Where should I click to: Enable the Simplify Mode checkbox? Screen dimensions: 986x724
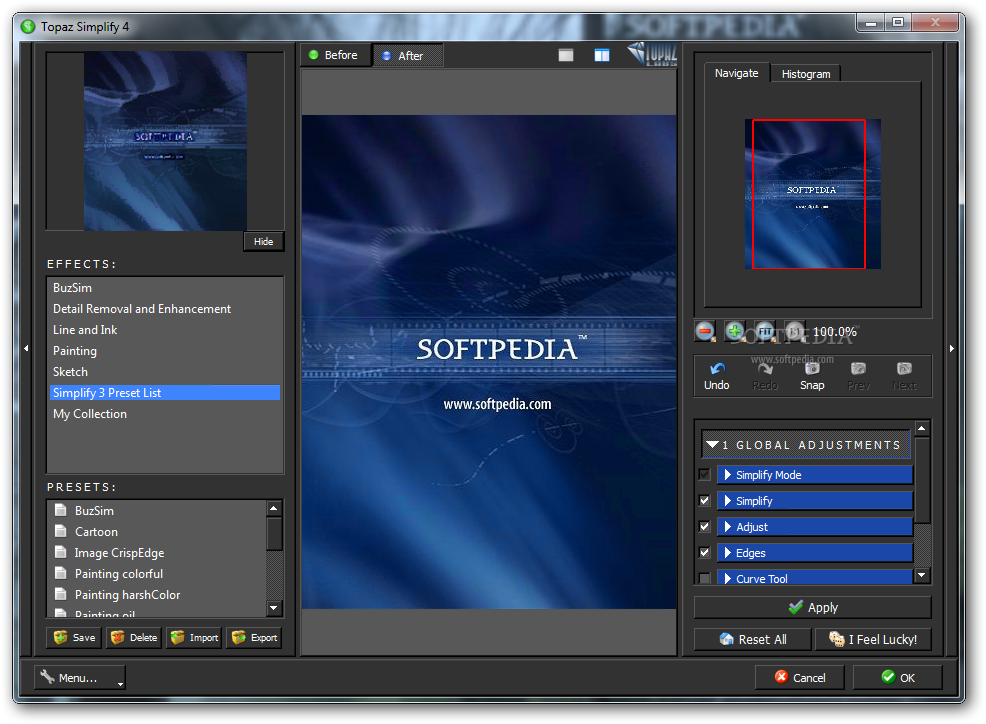(x=704, y=475)
